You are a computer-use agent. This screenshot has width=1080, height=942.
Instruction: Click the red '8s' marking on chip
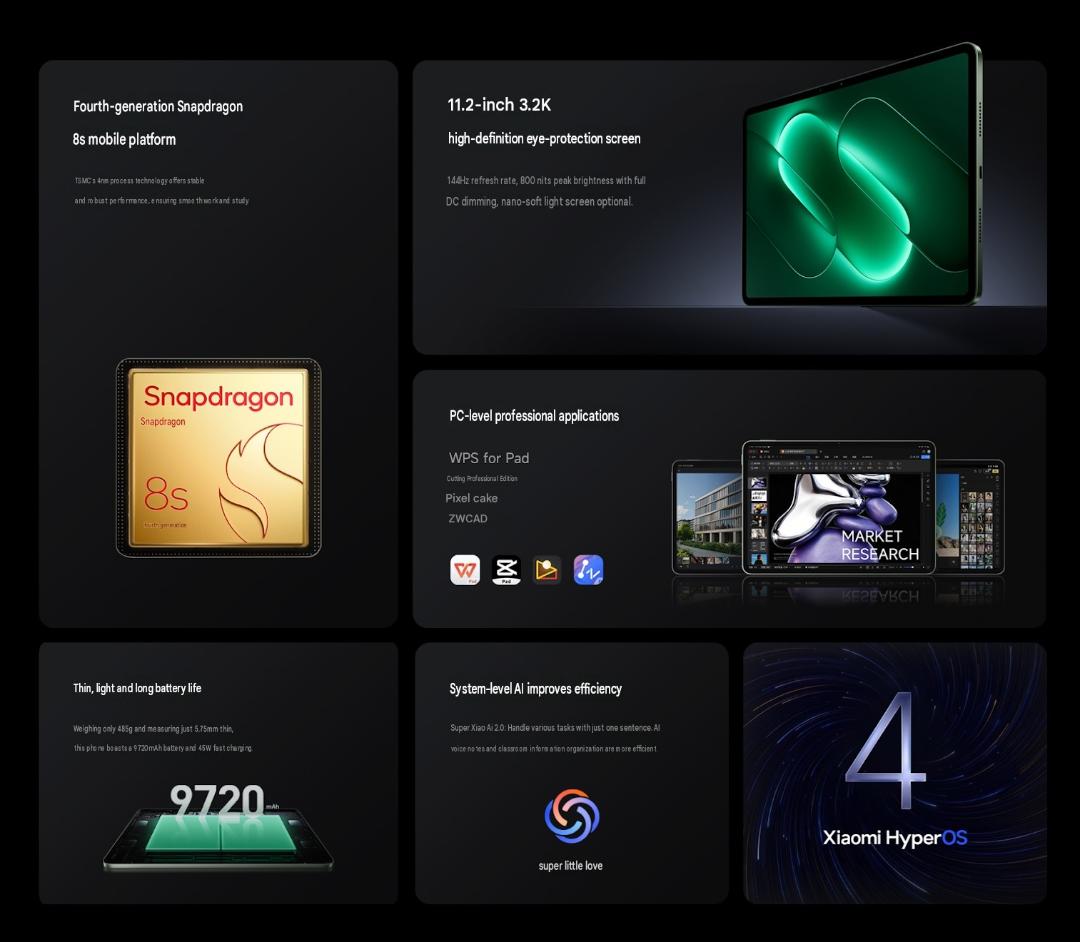166,494
